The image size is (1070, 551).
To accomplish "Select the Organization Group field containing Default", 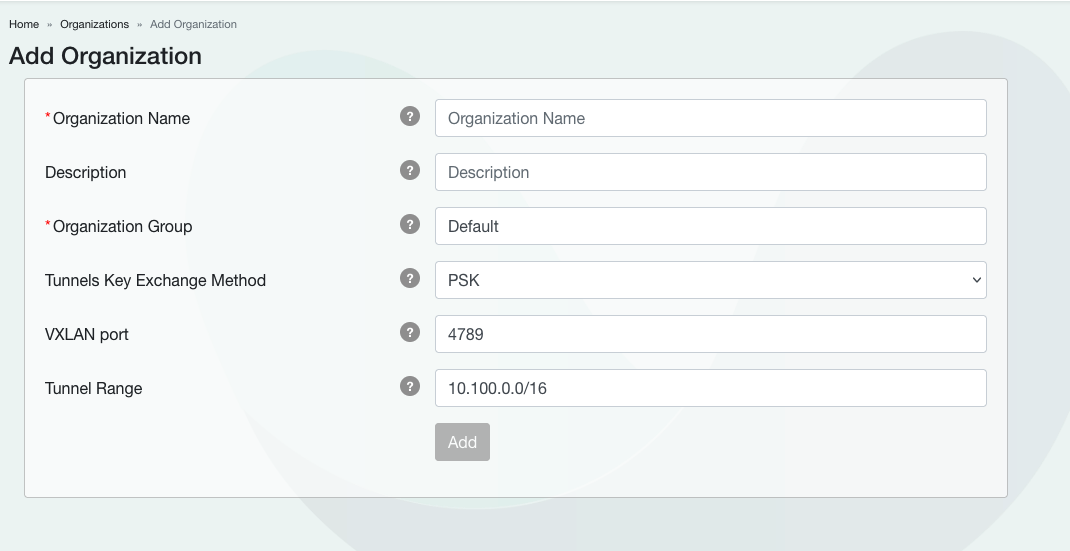I will [x=710, y=226].
